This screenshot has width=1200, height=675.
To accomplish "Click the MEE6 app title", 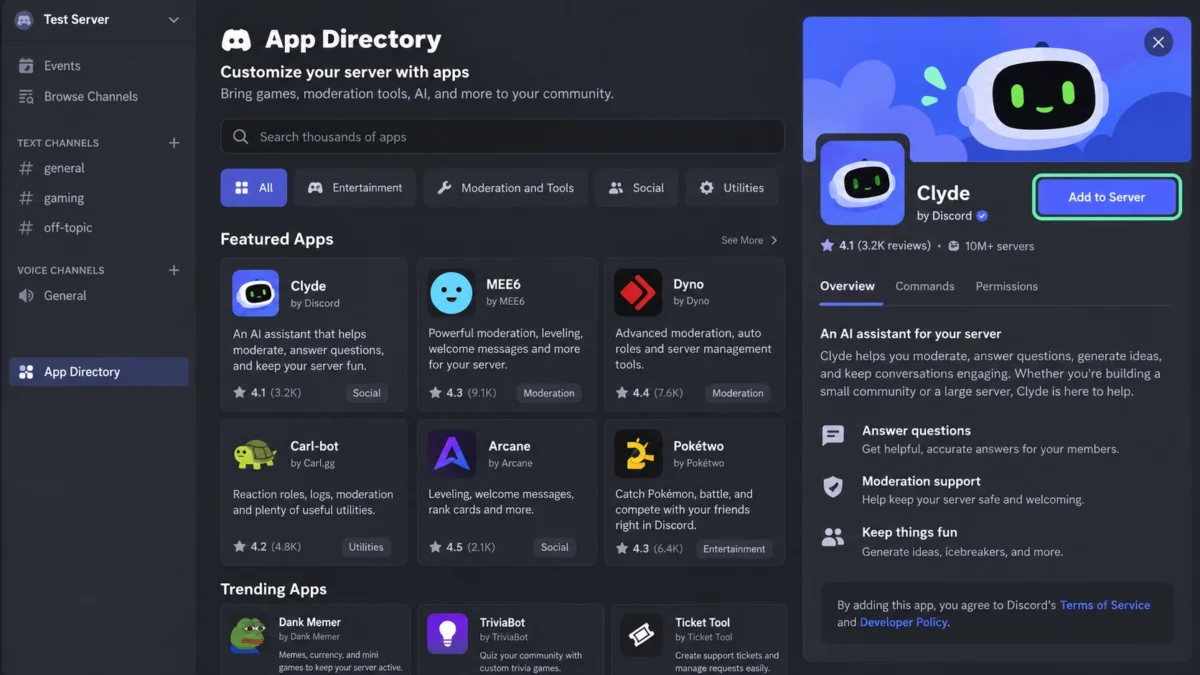I will pos(504,285).
